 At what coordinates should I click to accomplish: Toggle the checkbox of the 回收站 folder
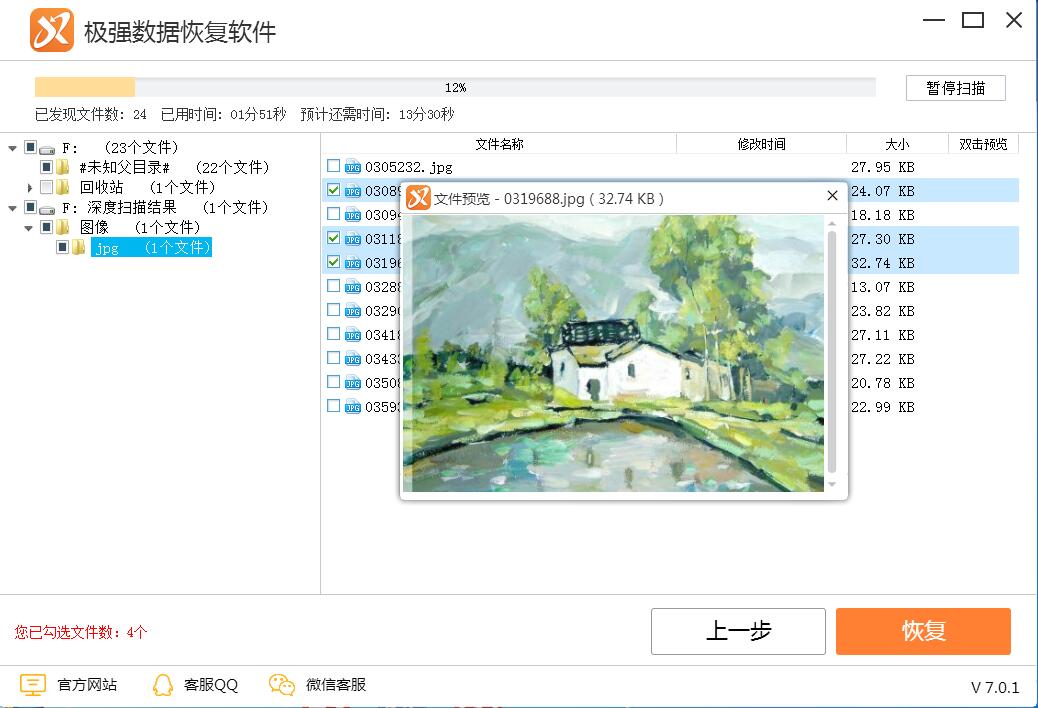(x=46, y=187)
